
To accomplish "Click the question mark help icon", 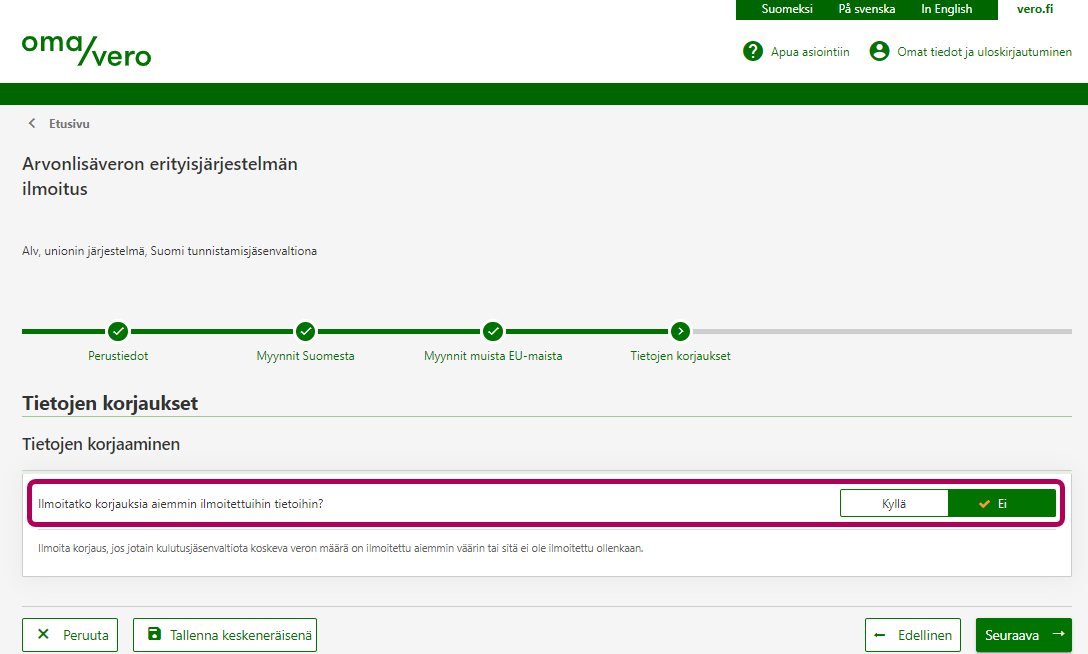I will [753, 51].
